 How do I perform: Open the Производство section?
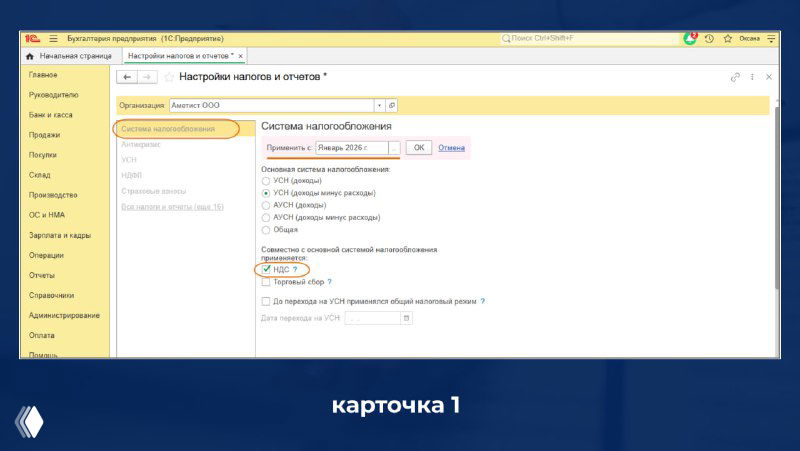coord(53,195)
